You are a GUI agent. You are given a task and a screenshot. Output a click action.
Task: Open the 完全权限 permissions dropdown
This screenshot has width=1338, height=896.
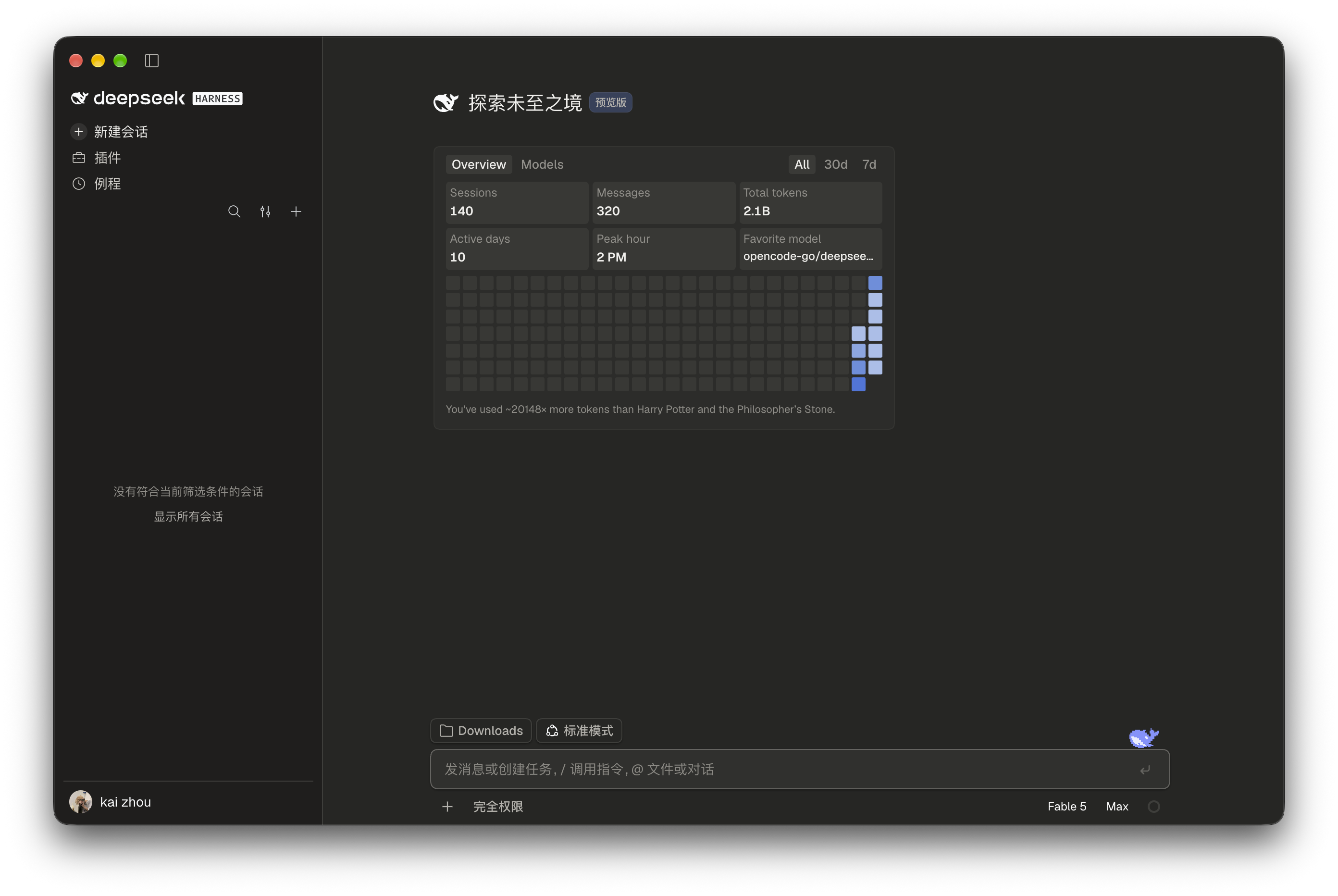[x=498, y=806]
